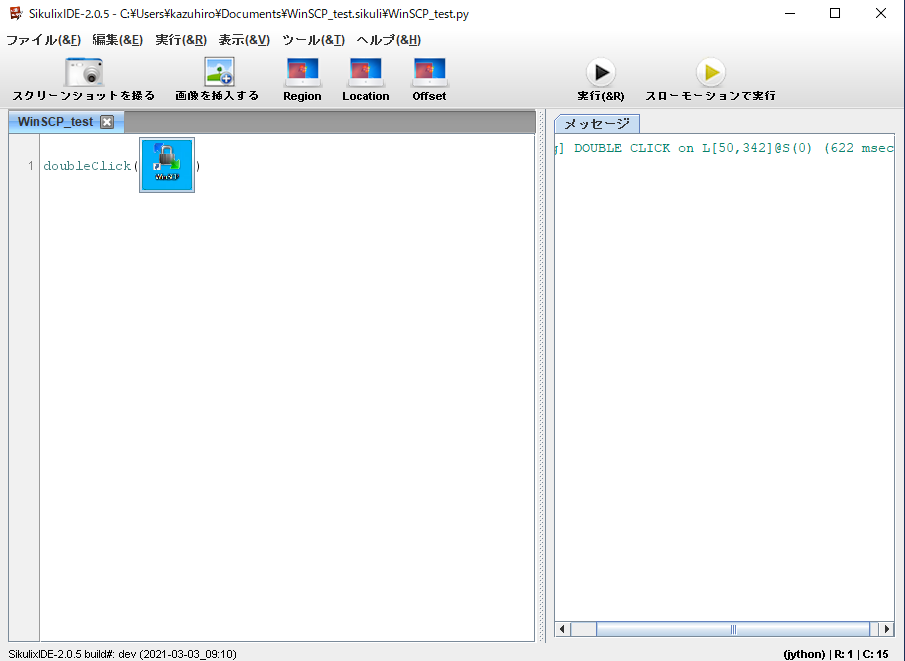Open the 編集 menu
The height and width of the screenshot is (661, 905).
pyautogui.click(x=117, y=40)
